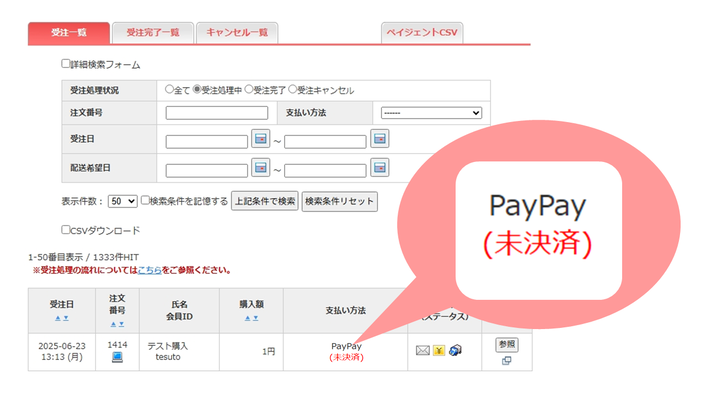The image size is (720, 405).
Task: Open calendar for 配送希望日 end date
Action: tap(380, 168)
